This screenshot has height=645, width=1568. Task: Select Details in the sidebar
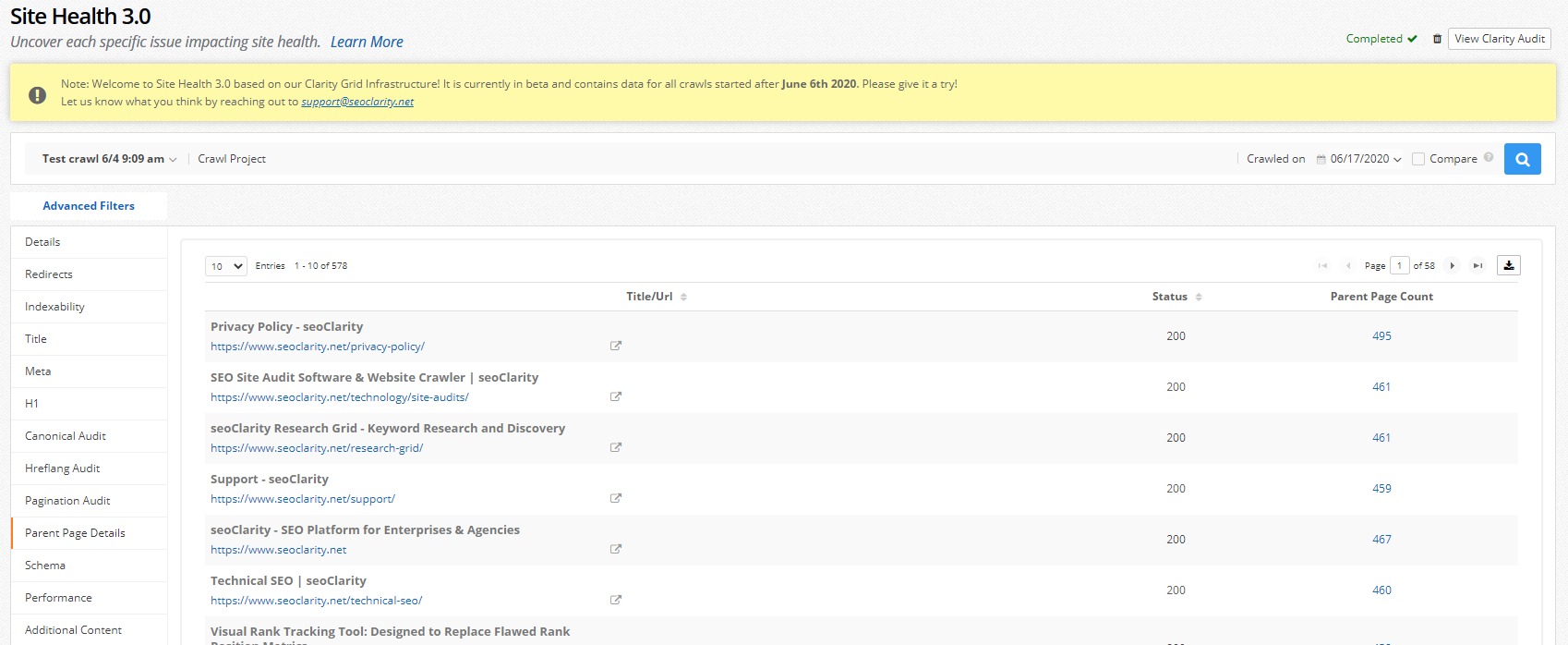(89, 242)
